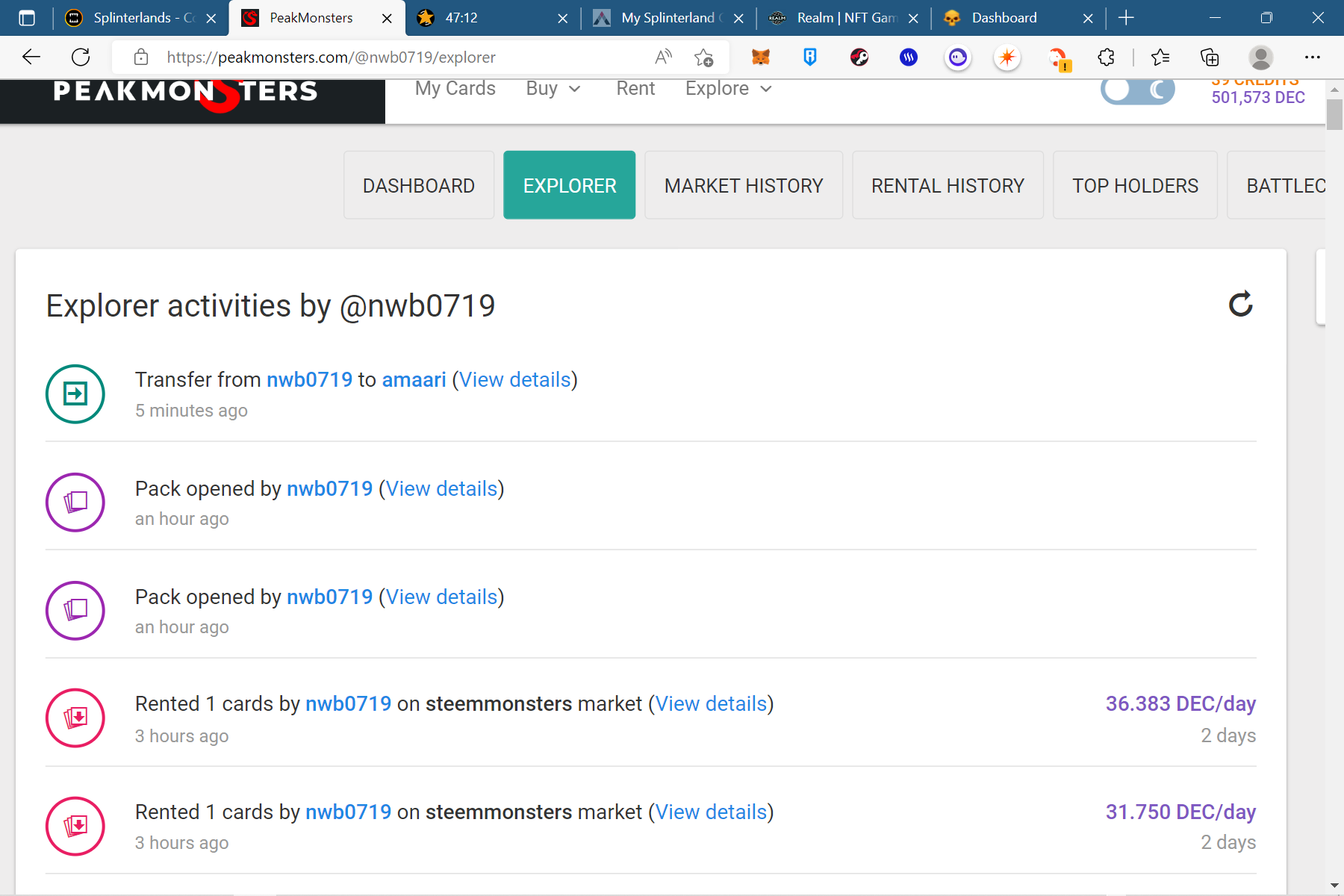The image size is (1344, 896).
Task: Click the browser Extensions puzzle icon
Action: pyautogui.click(x=1106, y=57)
